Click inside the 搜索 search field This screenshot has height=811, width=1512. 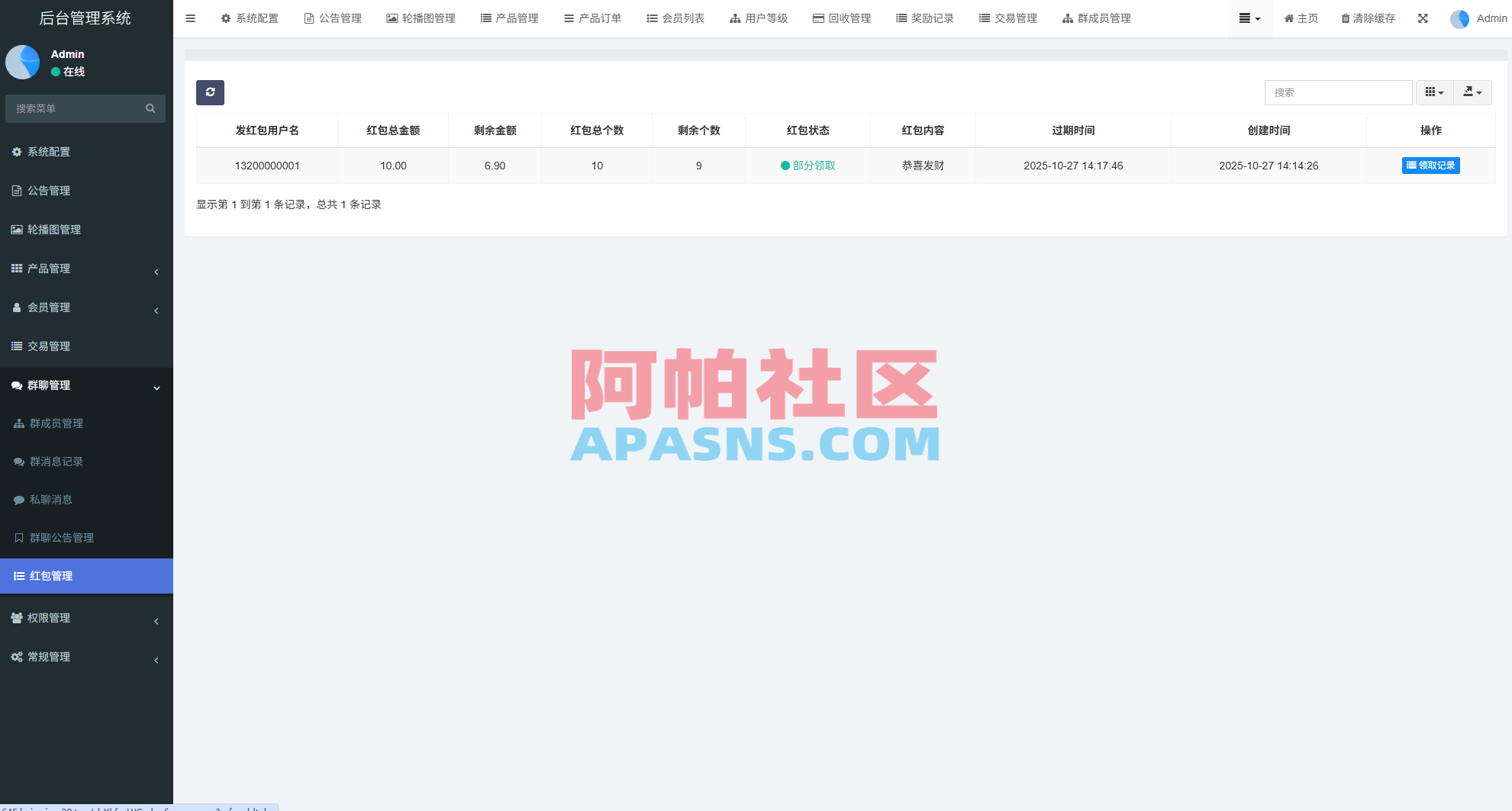(1338, 92)
